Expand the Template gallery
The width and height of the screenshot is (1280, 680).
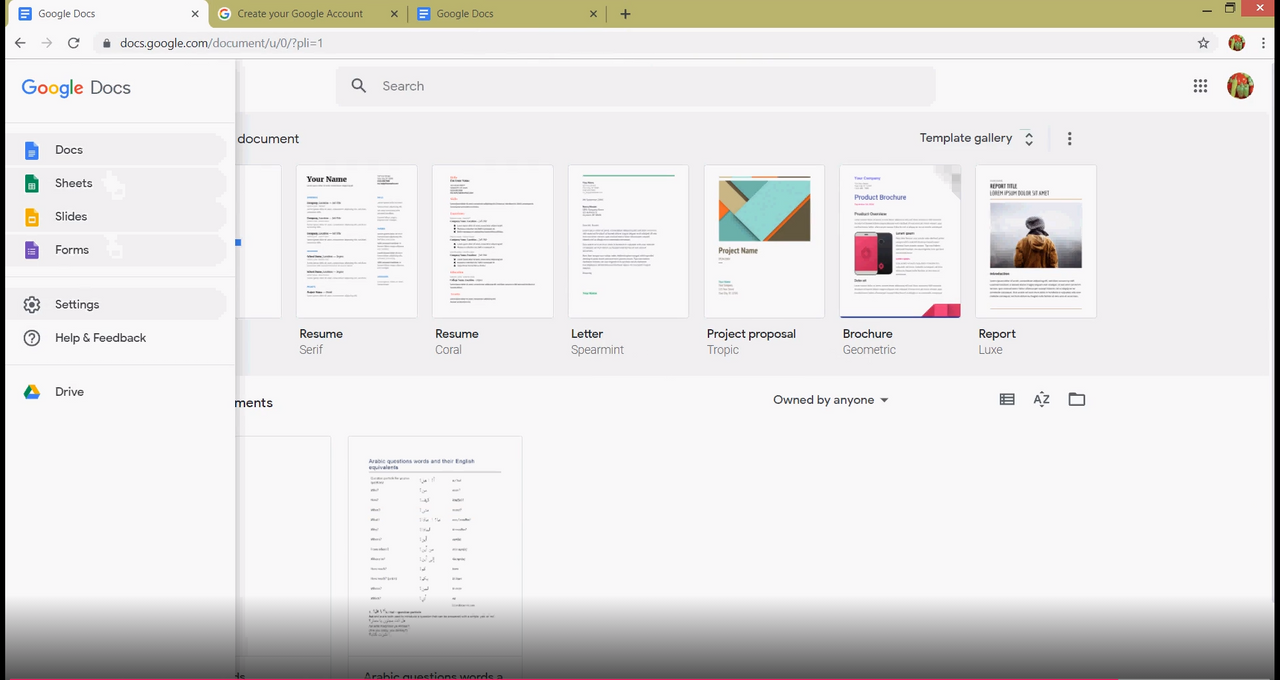click(977, 138)
